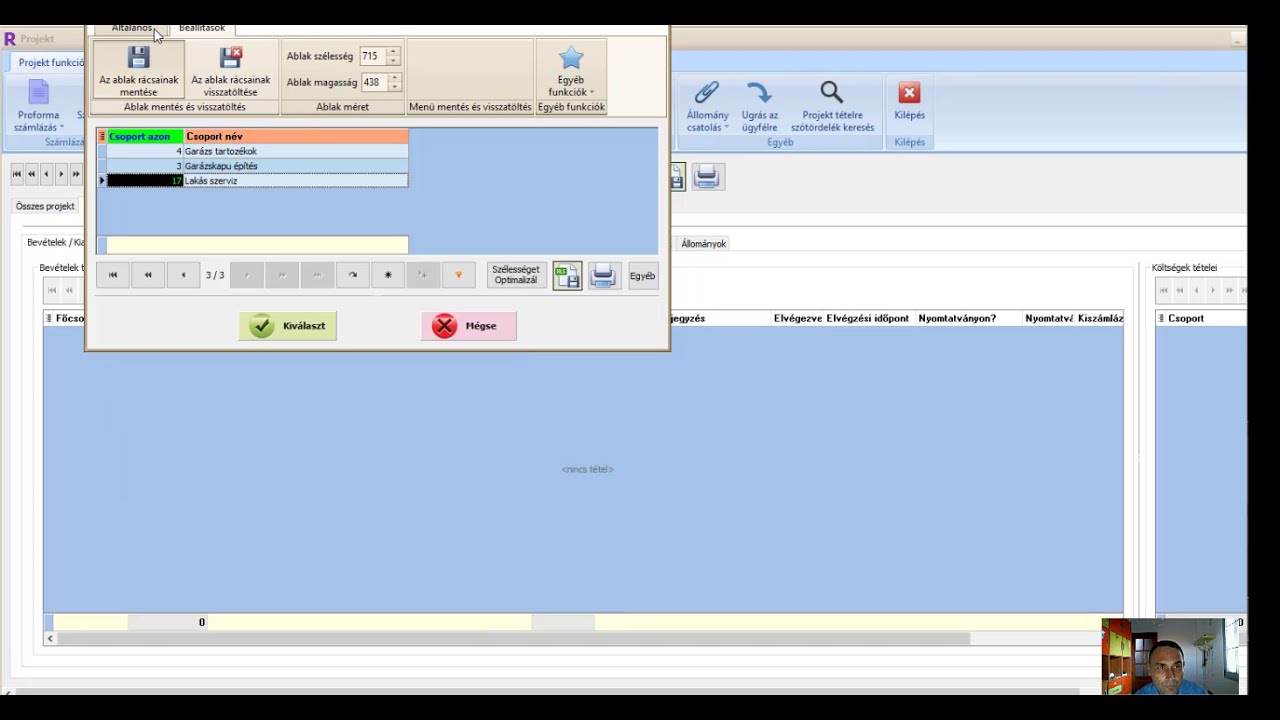Decrease Ablak magasság value by one

(x=394, y=87)
